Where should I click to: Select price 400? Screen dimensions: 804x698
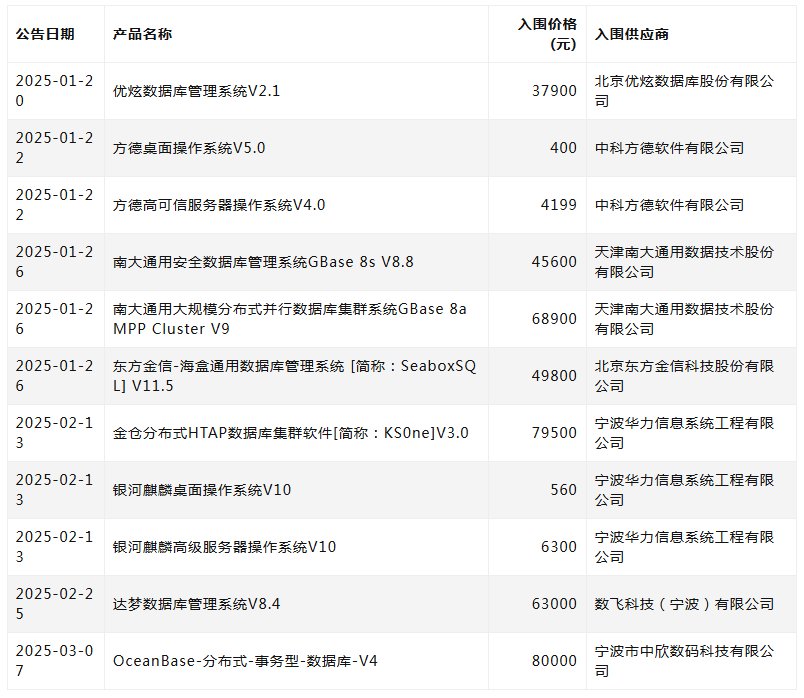click(x=564, y=148)
